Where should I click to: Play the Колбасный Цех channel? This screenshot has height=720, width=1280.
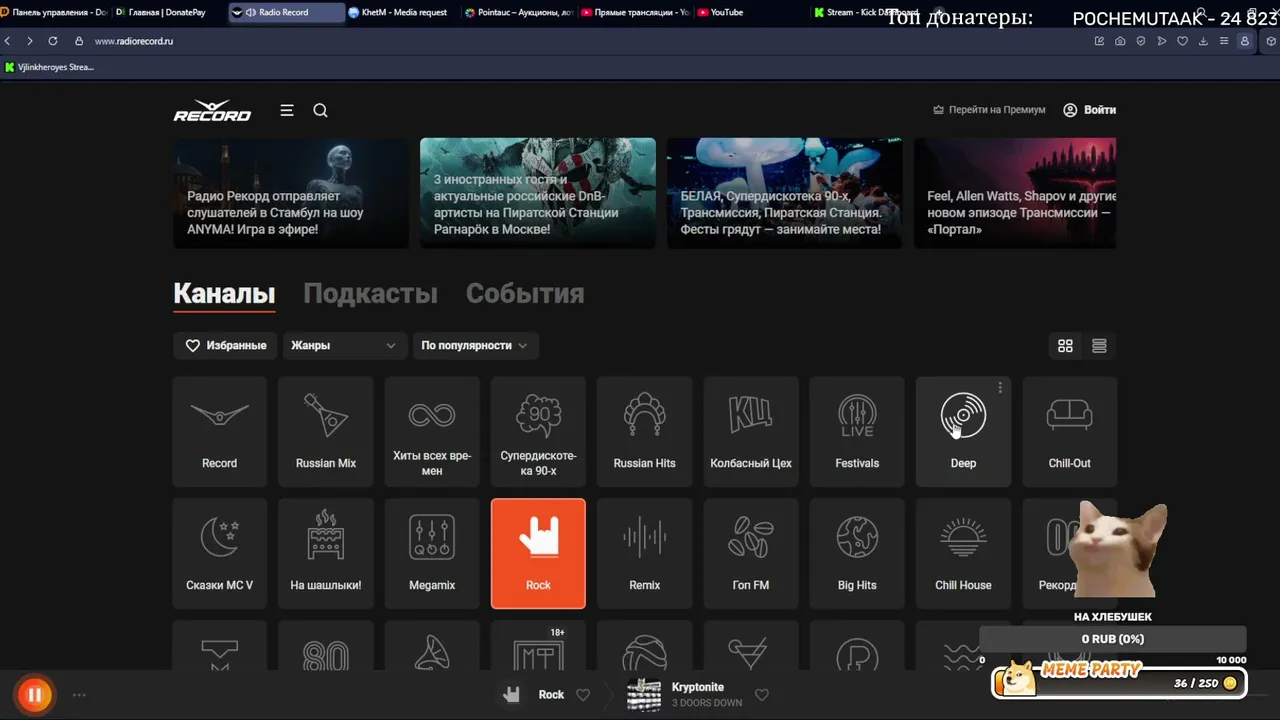click(x=751, y=431)
